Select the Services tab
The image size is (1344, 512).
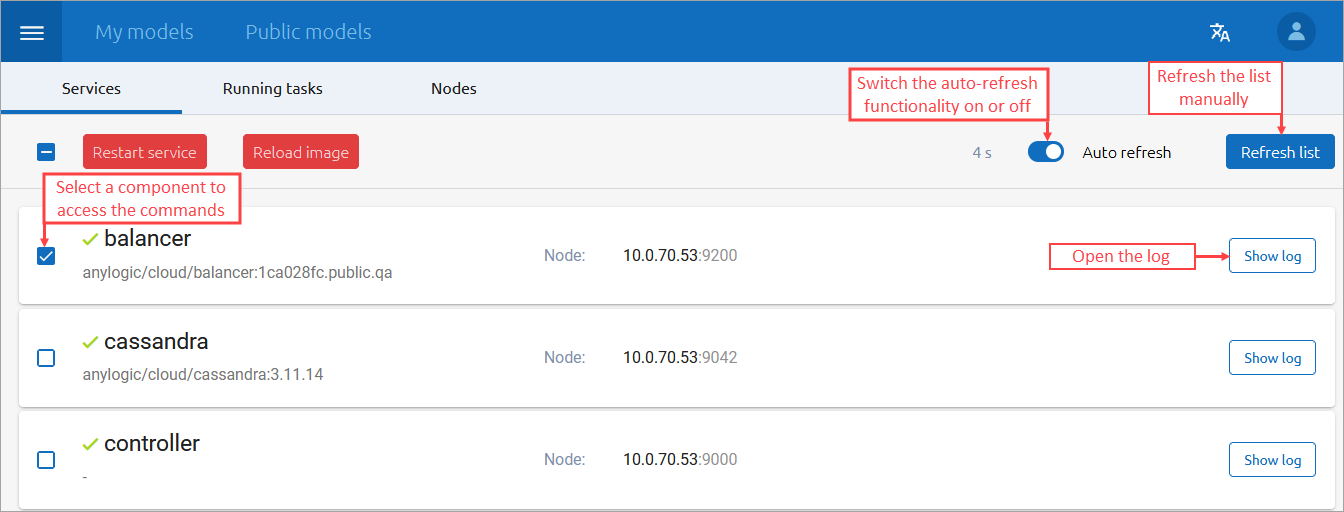pos(91,88)
